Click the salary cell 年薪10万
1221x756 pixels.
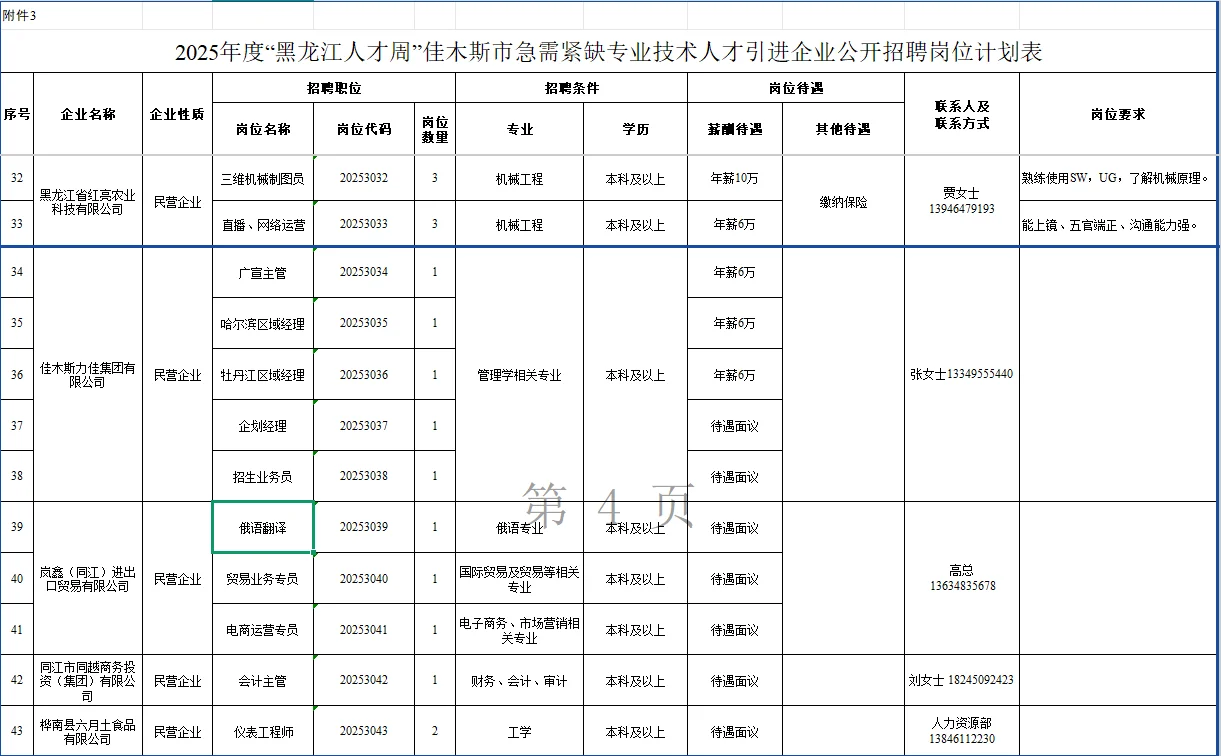[x=735, y=178]
